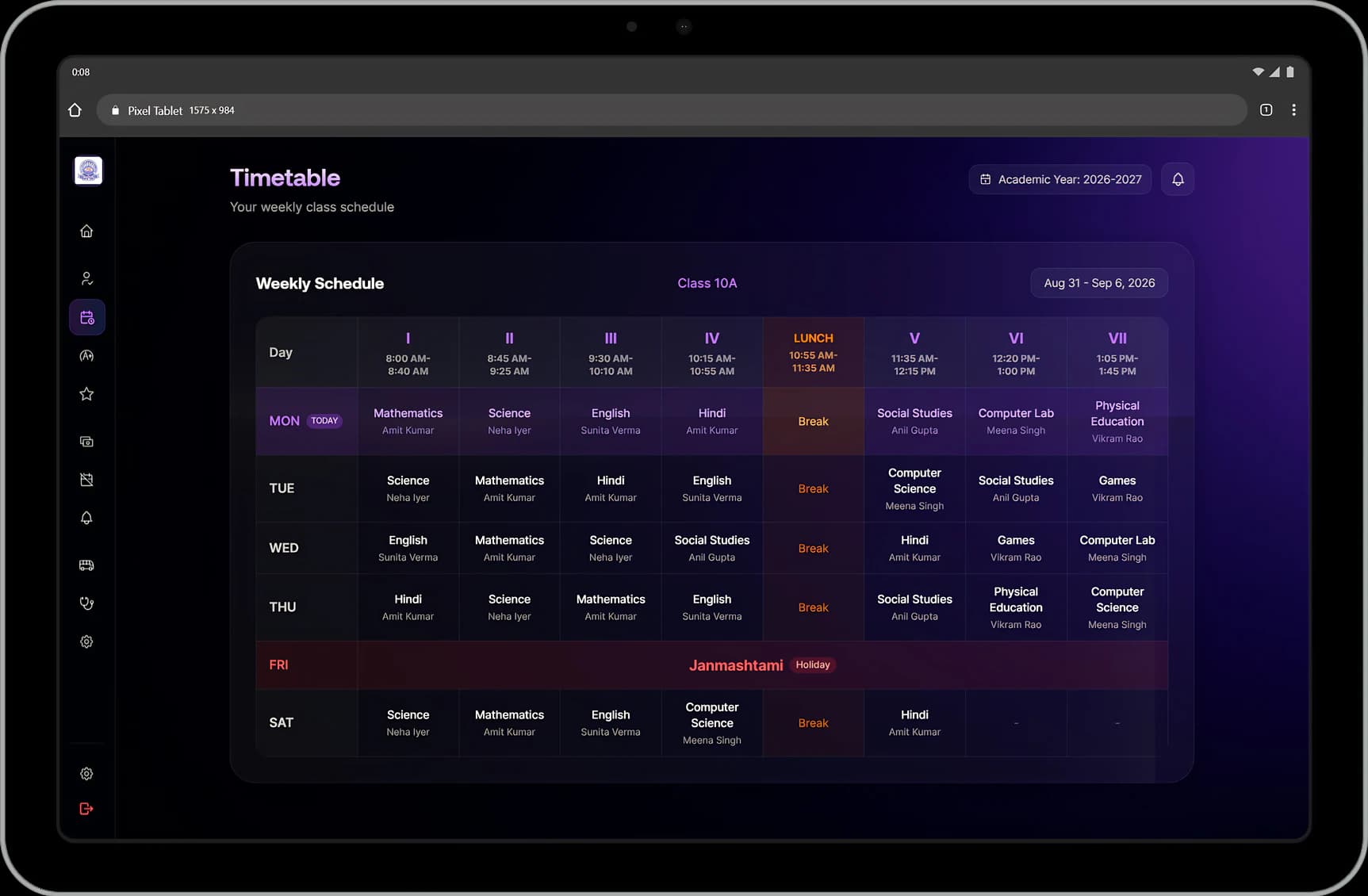Viewport: 1368px width, 896px height.
Task: Open the Academic Year 2026-2027 selector
Action: tap(1060, 179)
